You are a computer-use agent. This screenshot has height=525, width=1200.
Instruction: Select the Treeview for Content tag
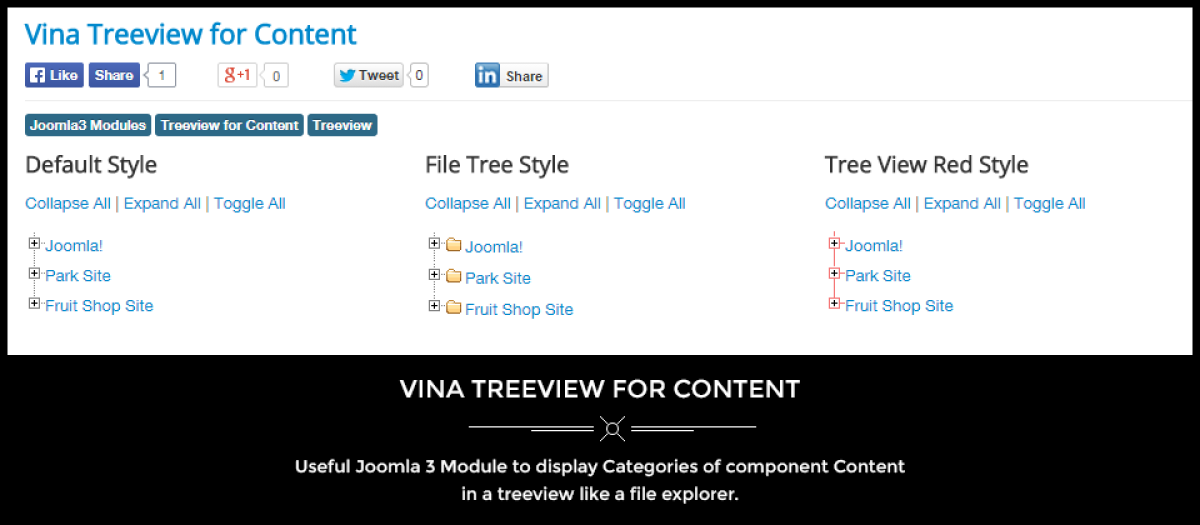coord(230,125)
